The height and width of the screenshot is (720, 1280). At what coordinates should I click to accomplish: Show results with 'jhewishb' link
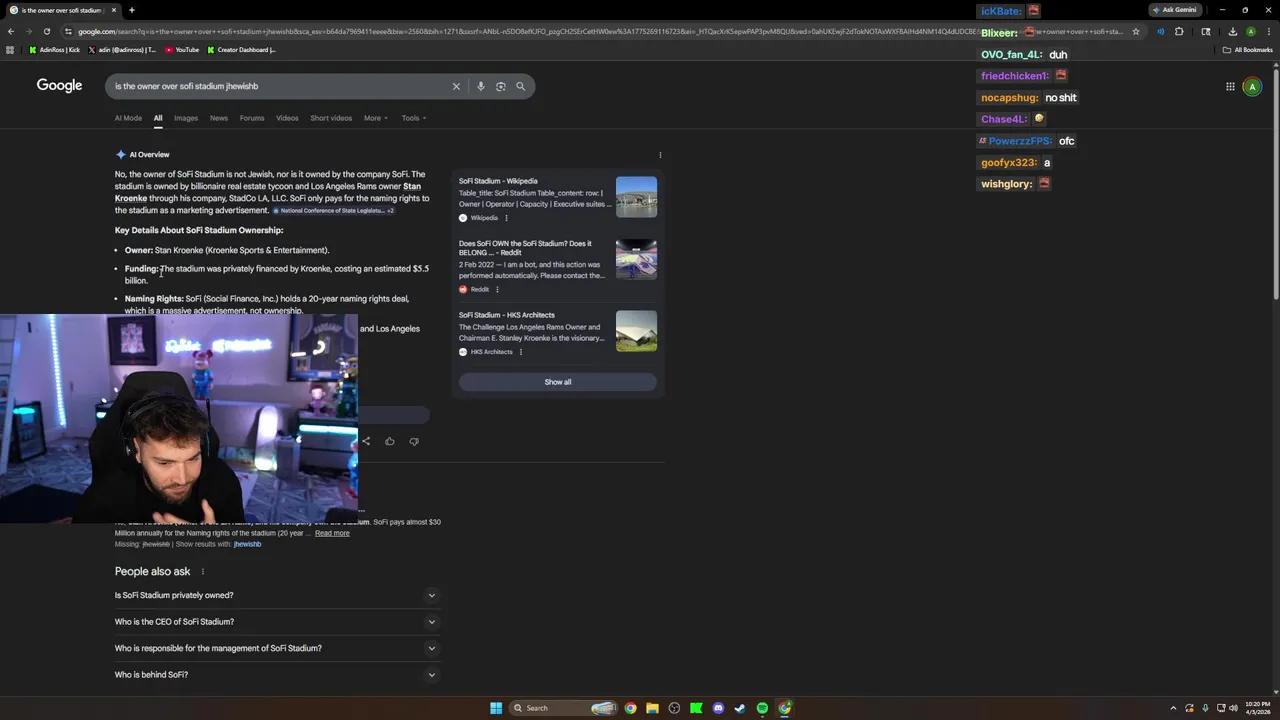pos(247,544)
